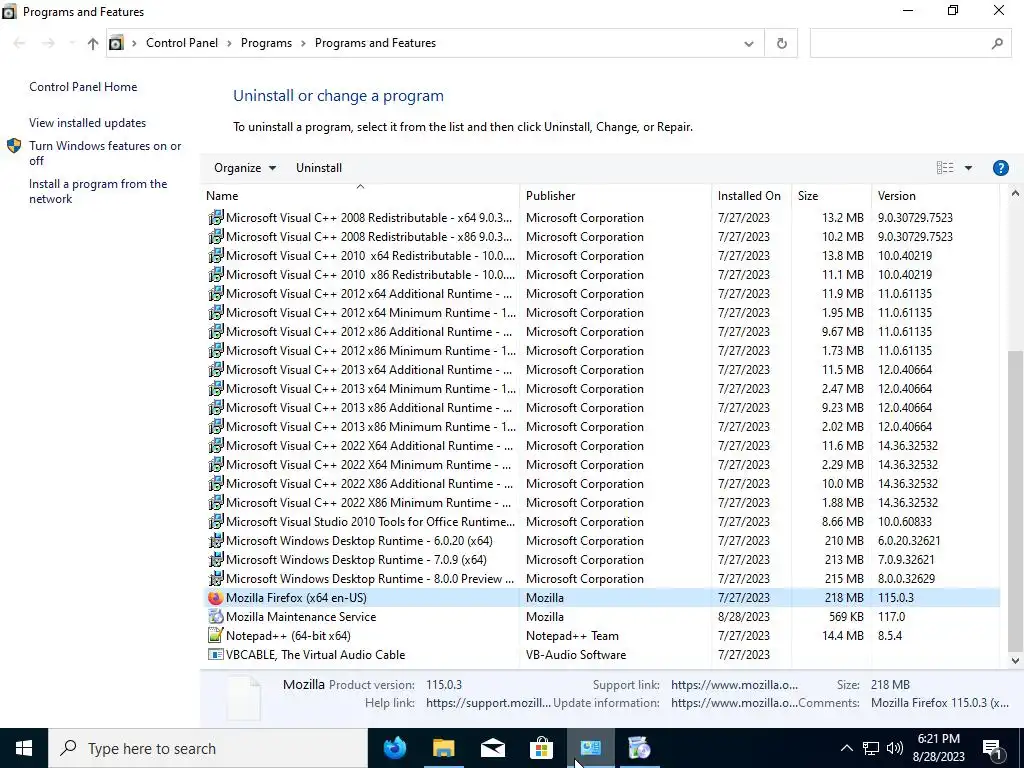Open the network tray icon
The width and height of the screenshot is (1024, 768).
[x=871, y=748]
